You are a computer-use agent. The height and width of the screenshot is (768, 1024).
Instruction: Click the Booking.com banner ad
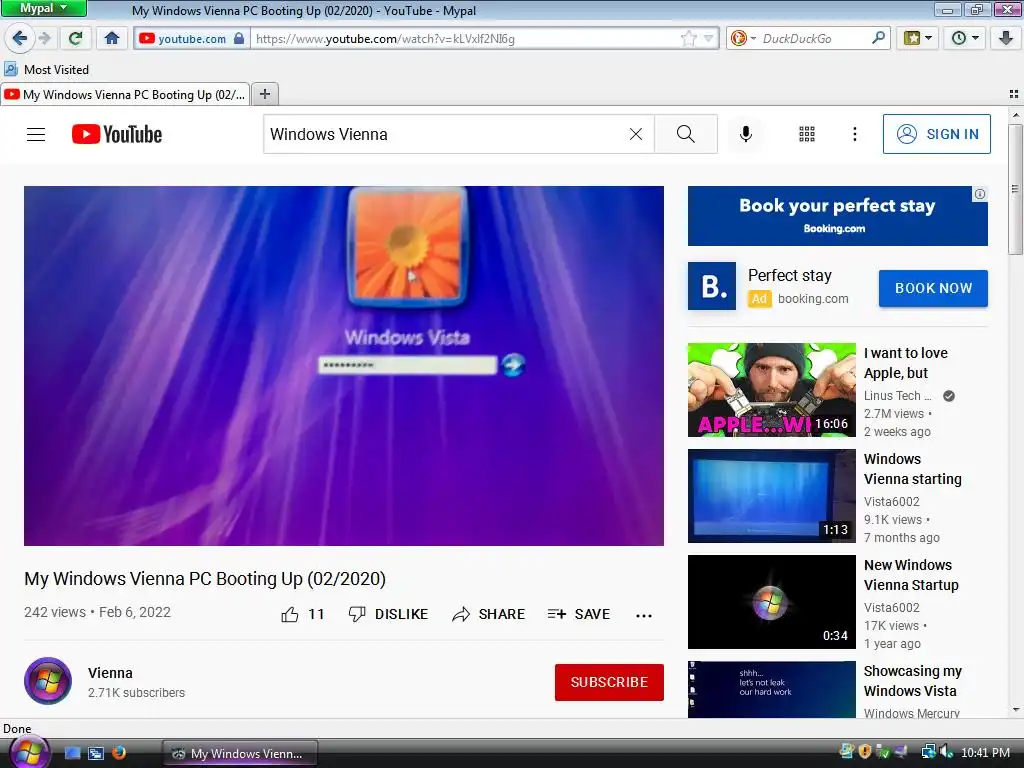click(x=837, y=216)
